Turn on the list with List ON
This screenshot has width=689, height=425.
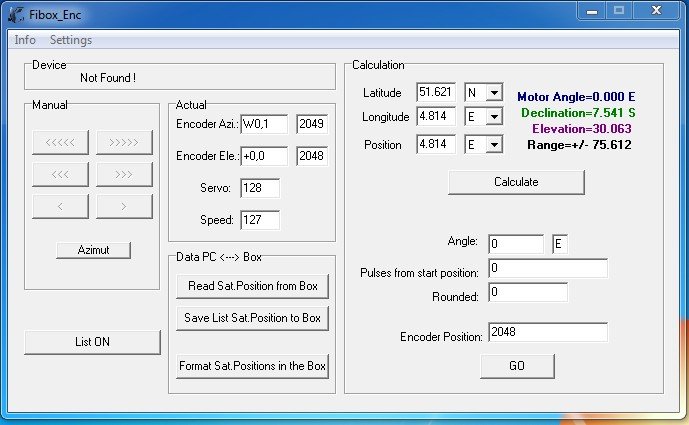[x=92, y=342]
